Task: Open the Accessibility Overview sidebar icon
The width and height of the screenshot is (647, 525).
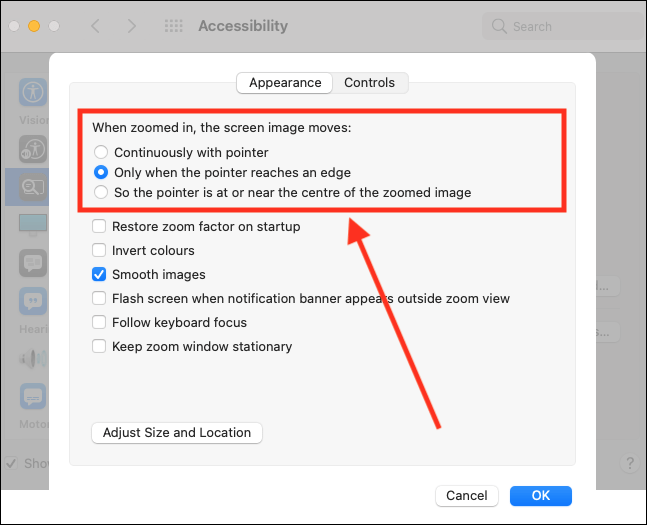Action: [x=33, y=92]
